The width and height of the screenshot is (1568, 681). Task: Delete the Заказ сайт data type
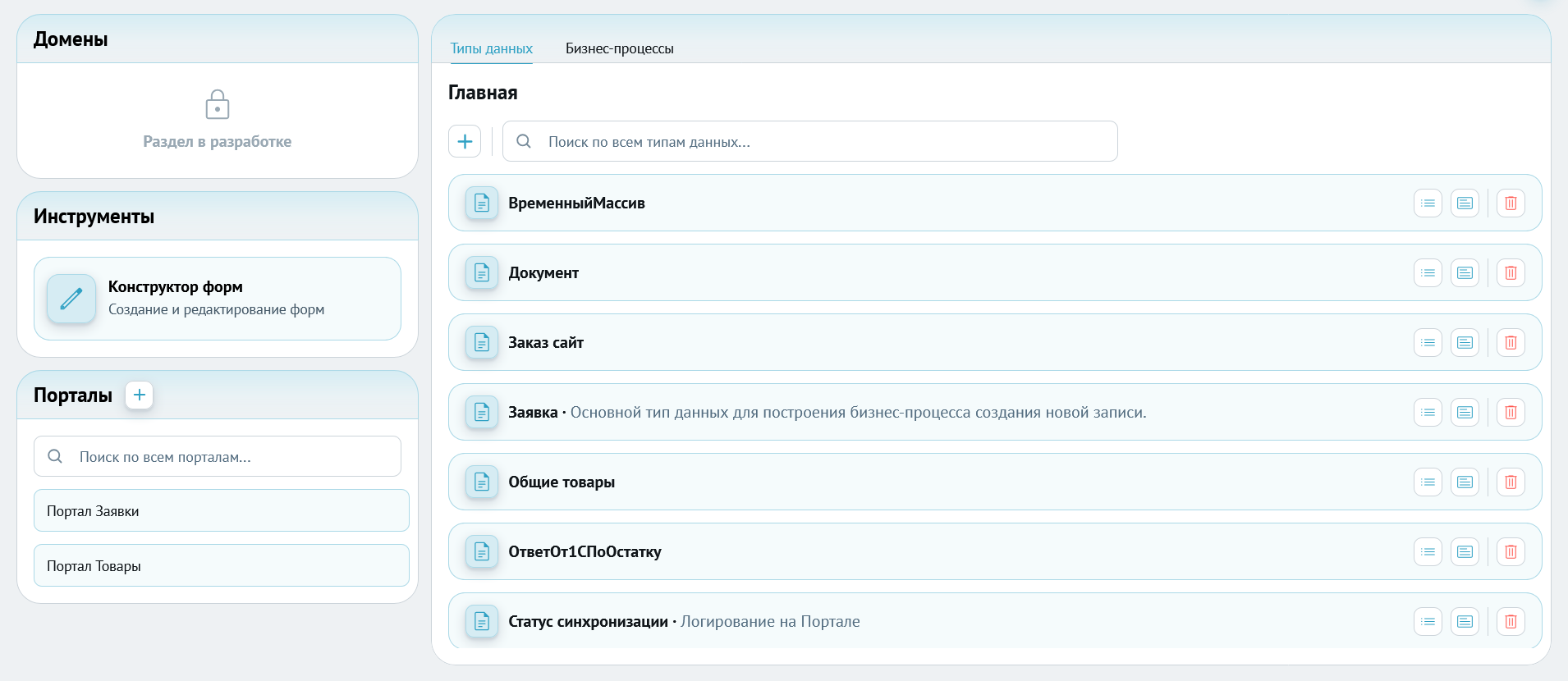1511,342
